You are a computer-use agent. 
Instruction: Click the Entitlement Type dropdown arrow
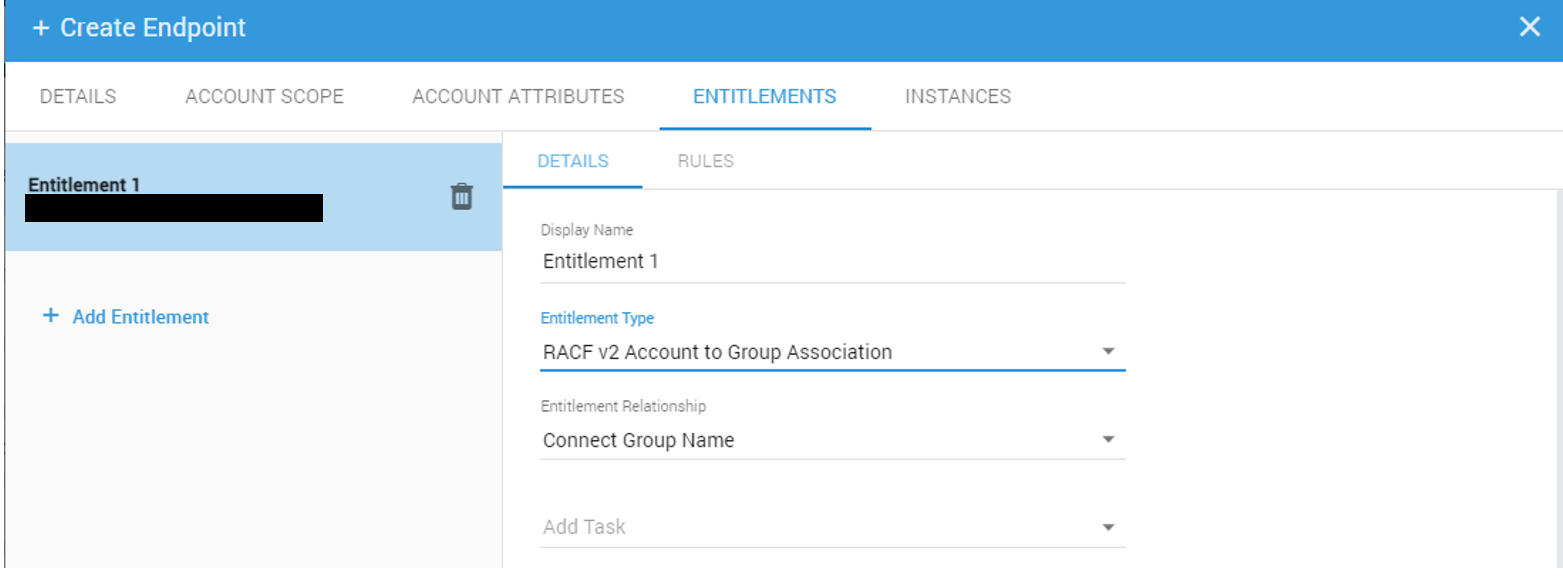(1107, 352)
